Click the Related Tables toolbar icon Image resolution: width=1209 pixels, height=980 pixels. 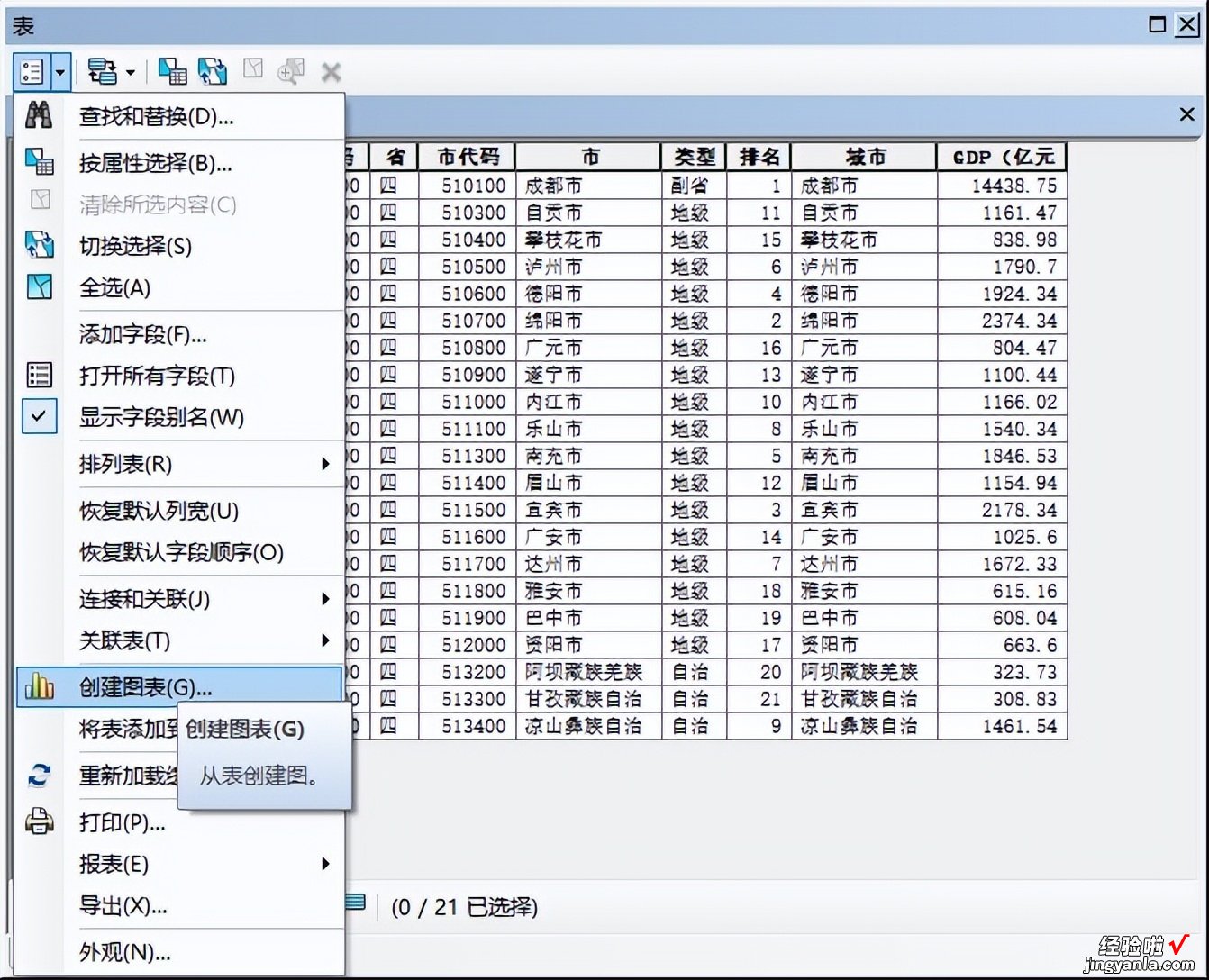point(102,71)
